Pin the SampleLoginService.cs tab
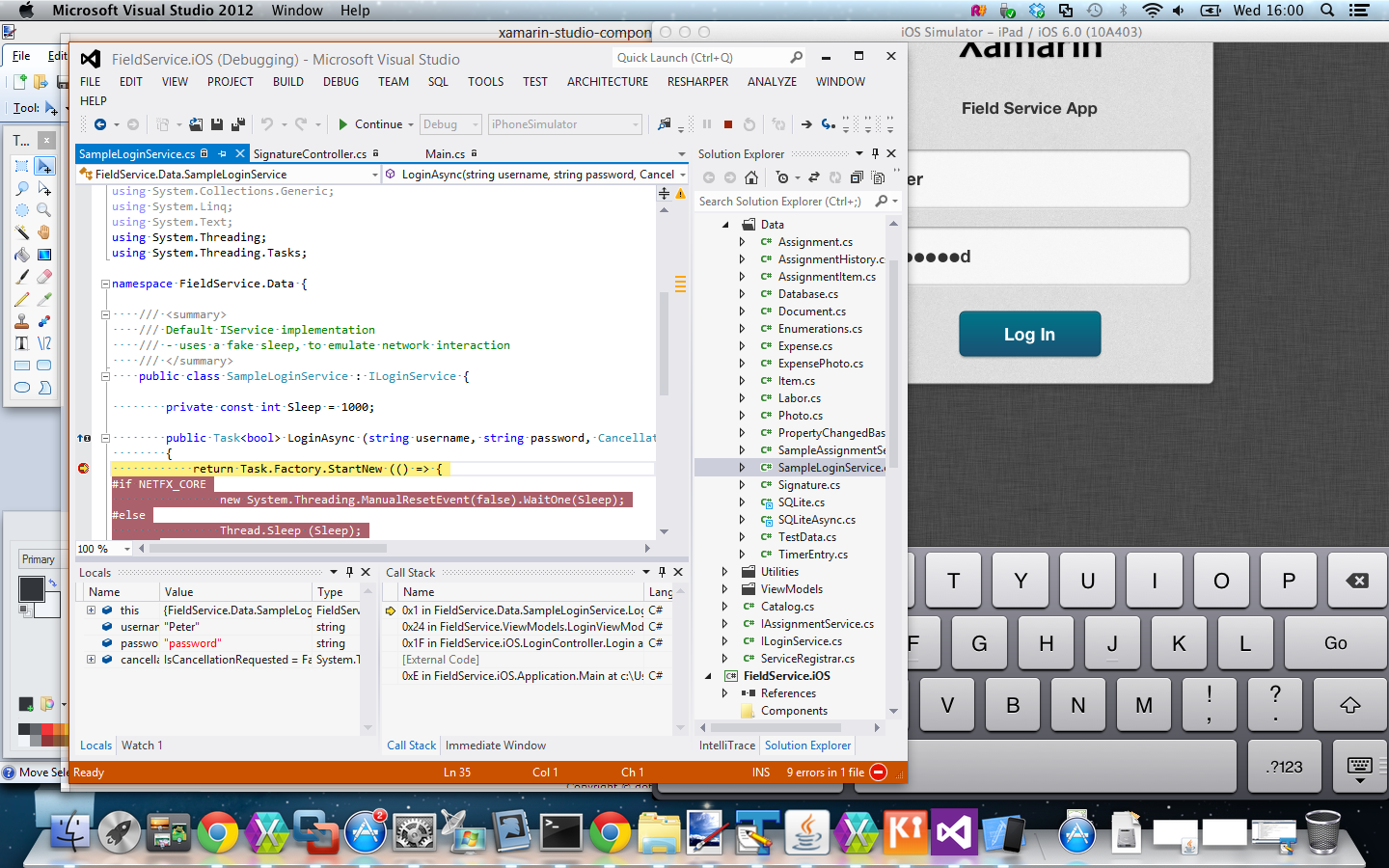This screenshot has height=868, width=1389. coord(222,154)
